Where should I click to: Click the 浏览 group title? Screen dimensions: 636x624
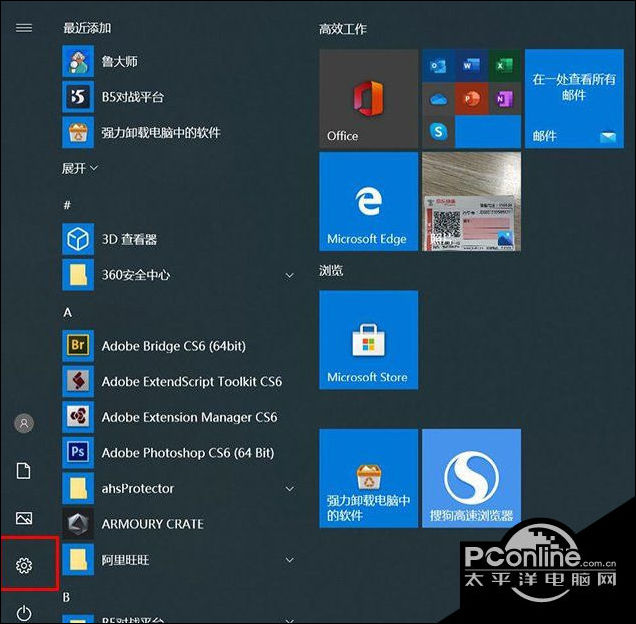click(331, 270)
